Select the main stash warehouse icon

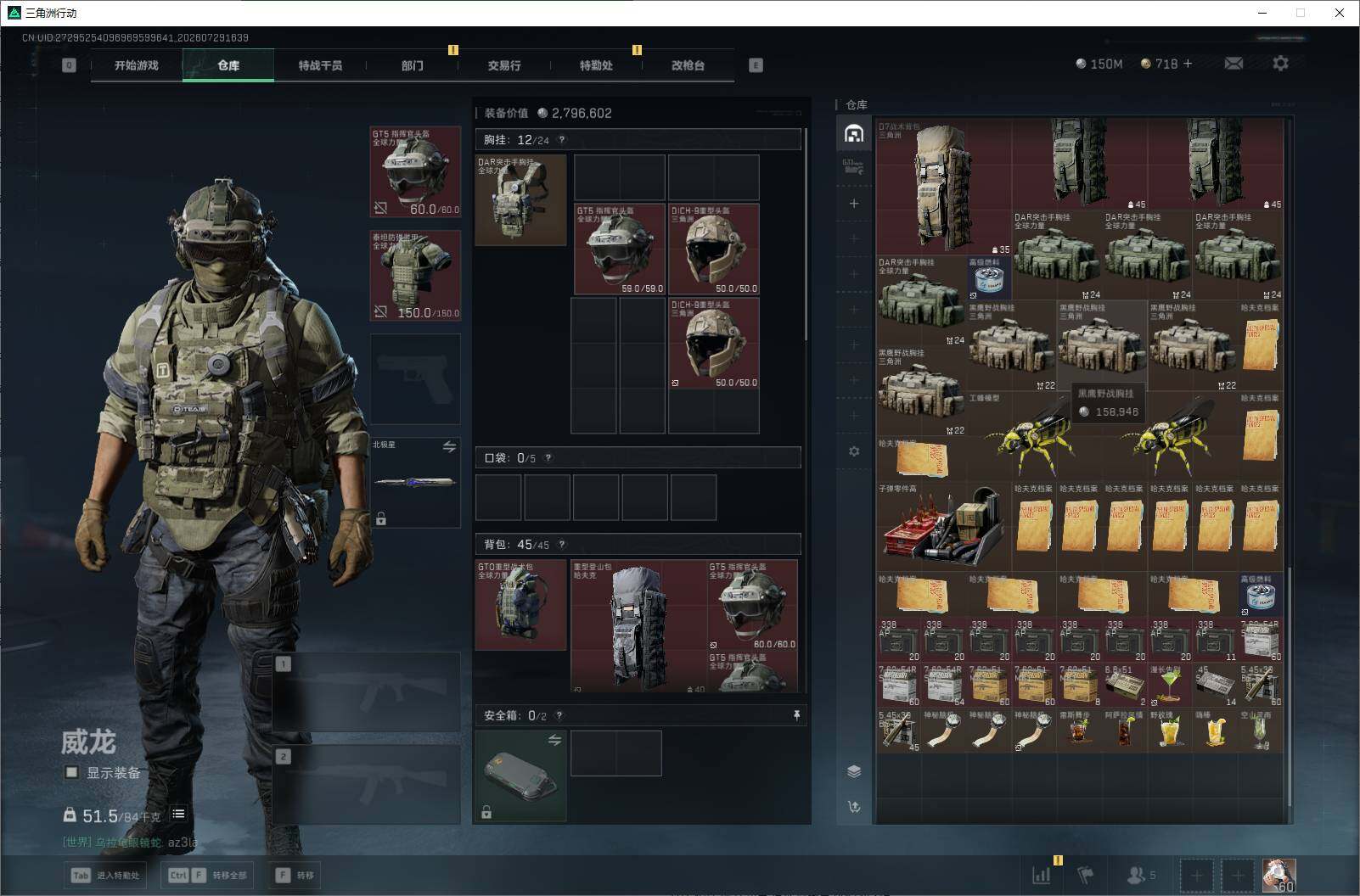(x=854, y=133)
